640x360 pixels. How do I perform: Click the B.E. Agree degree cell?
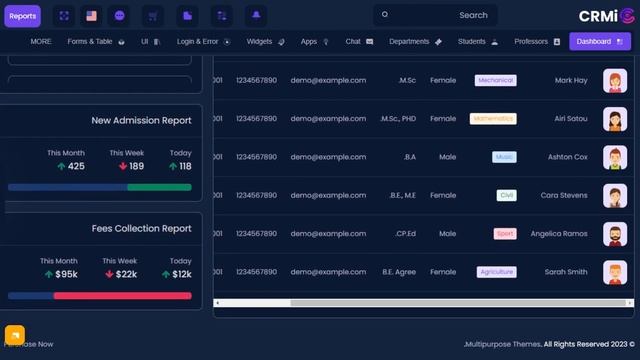click(x=399, y=272)
